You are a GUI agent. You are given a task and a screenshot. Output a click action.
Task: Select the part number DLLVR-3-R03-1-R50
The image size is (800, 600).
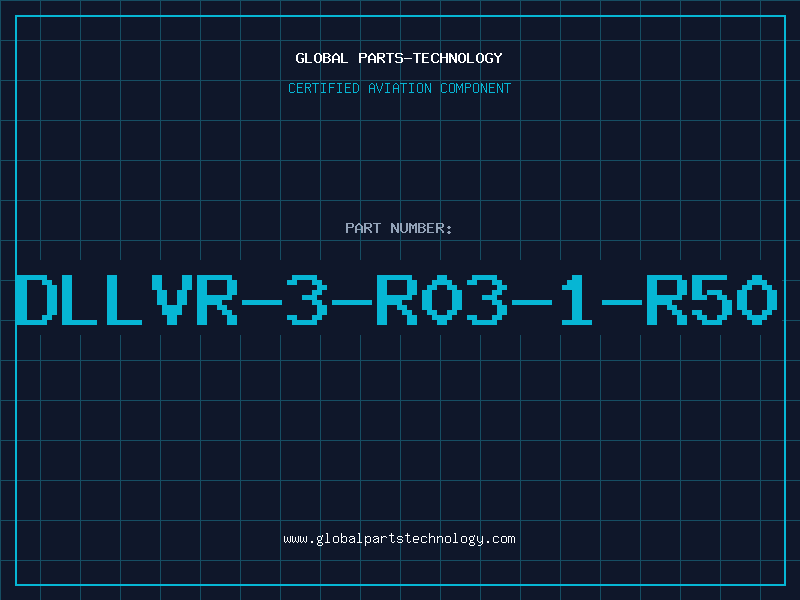click(x=396, y=299)
